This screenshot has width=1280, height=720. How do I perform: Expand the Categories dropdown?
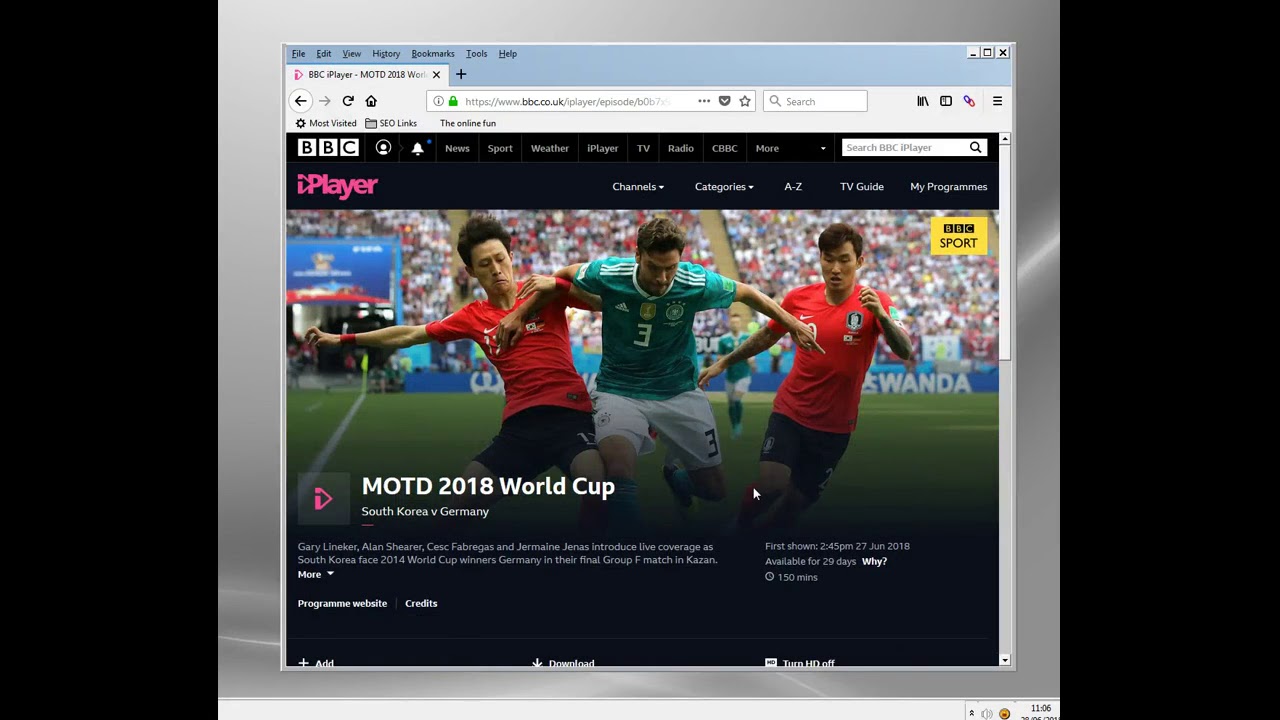[724, 187]
